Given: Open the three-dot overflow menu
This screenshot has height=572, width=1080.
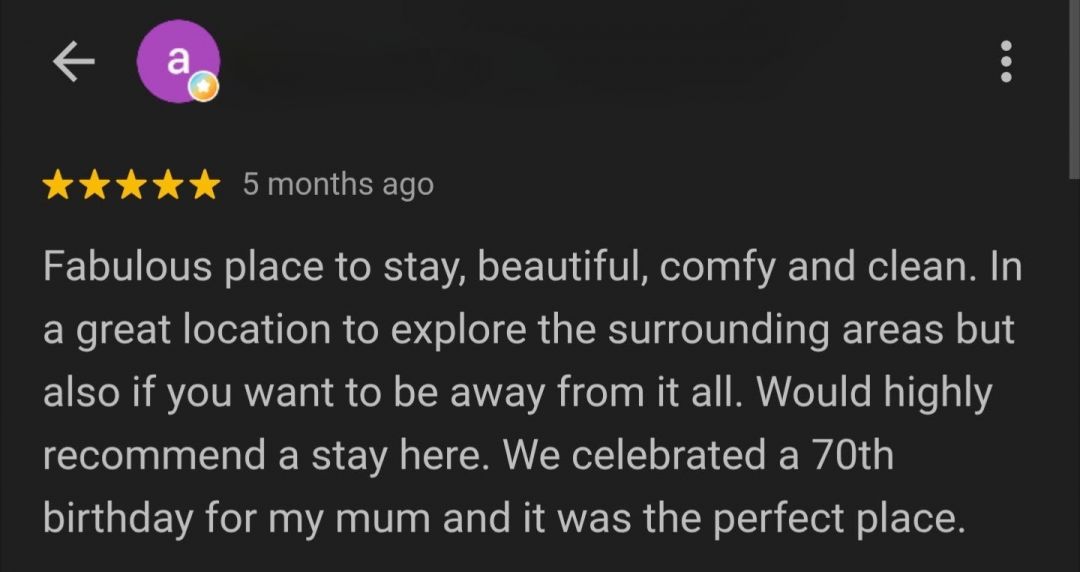Looking at the screenshot, I should [1006, 61].
